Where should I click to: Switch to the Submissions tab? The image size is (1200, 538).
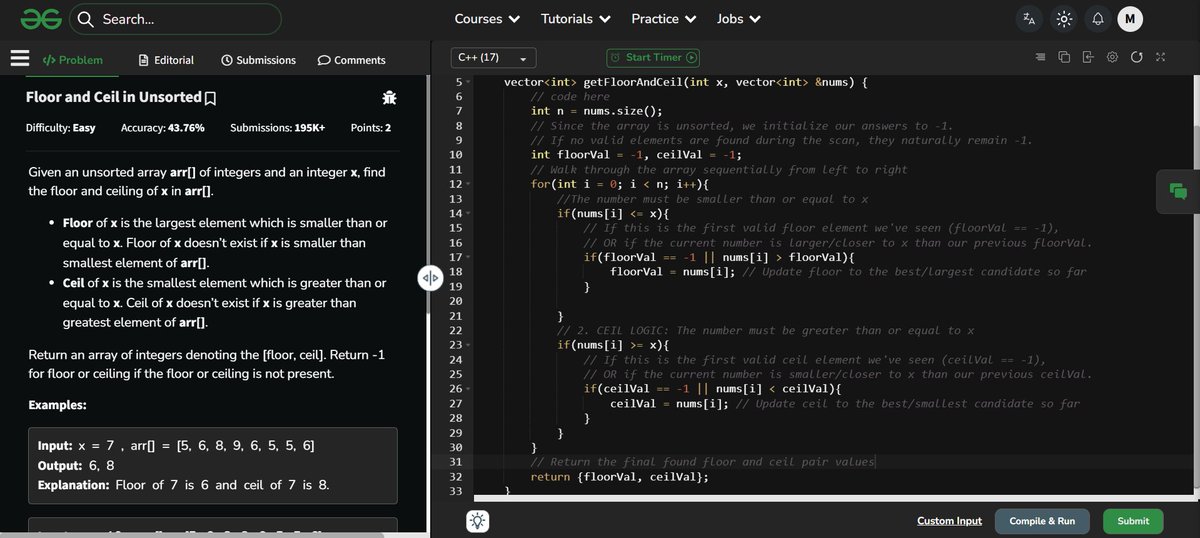258,60
